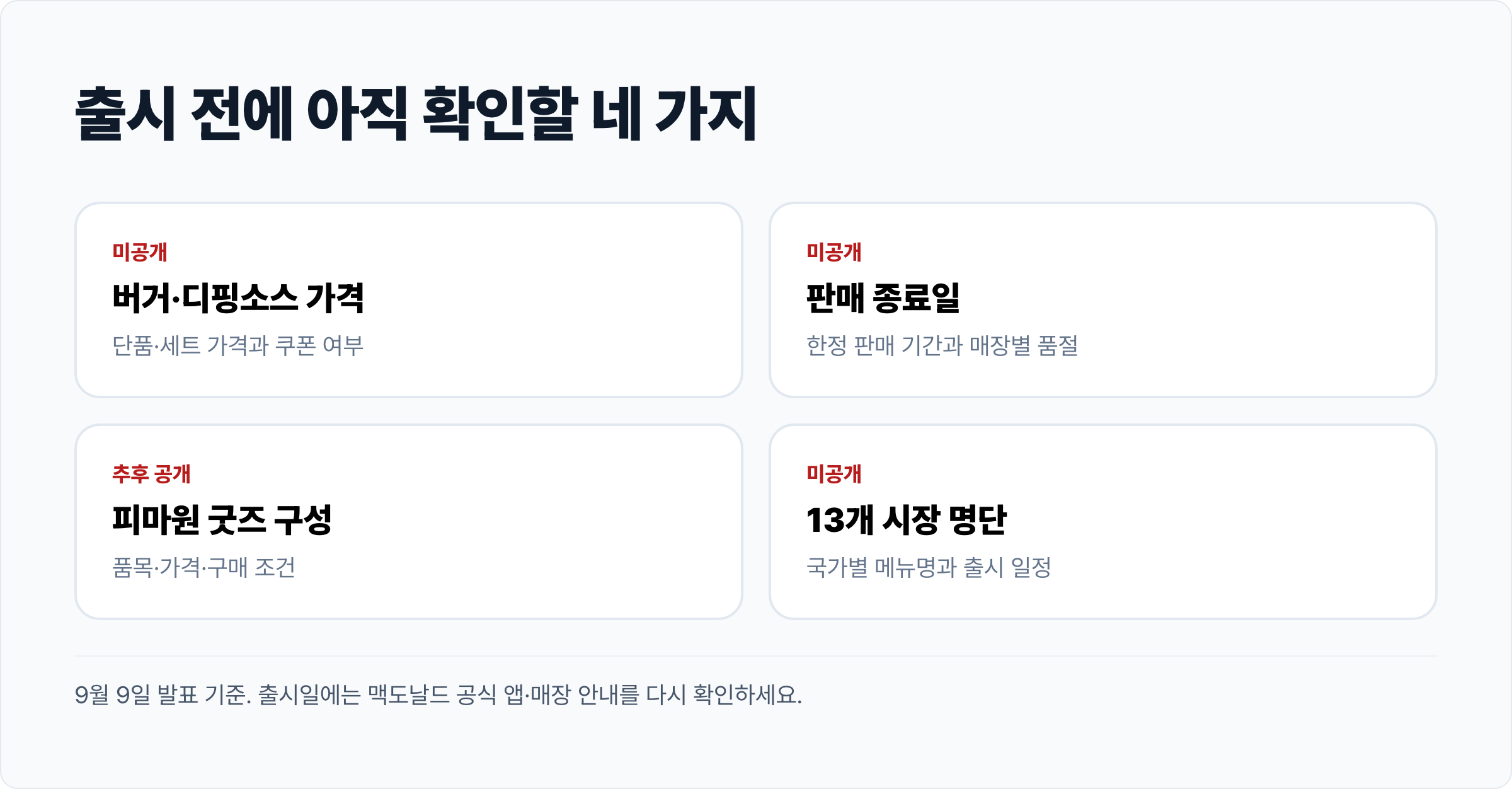
Task: Select the 판매 종료일 card title
Action: (883, 298)
